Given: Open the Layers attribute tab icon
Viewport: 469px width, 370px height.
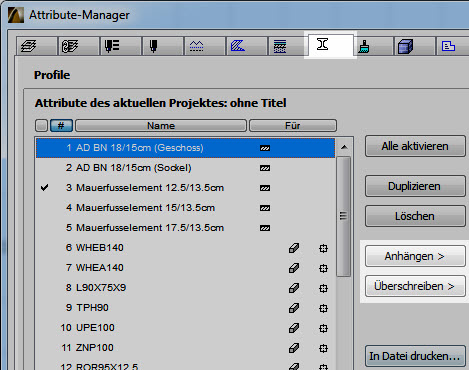Looking at the screenshot, I should click(x=28, y=46).
